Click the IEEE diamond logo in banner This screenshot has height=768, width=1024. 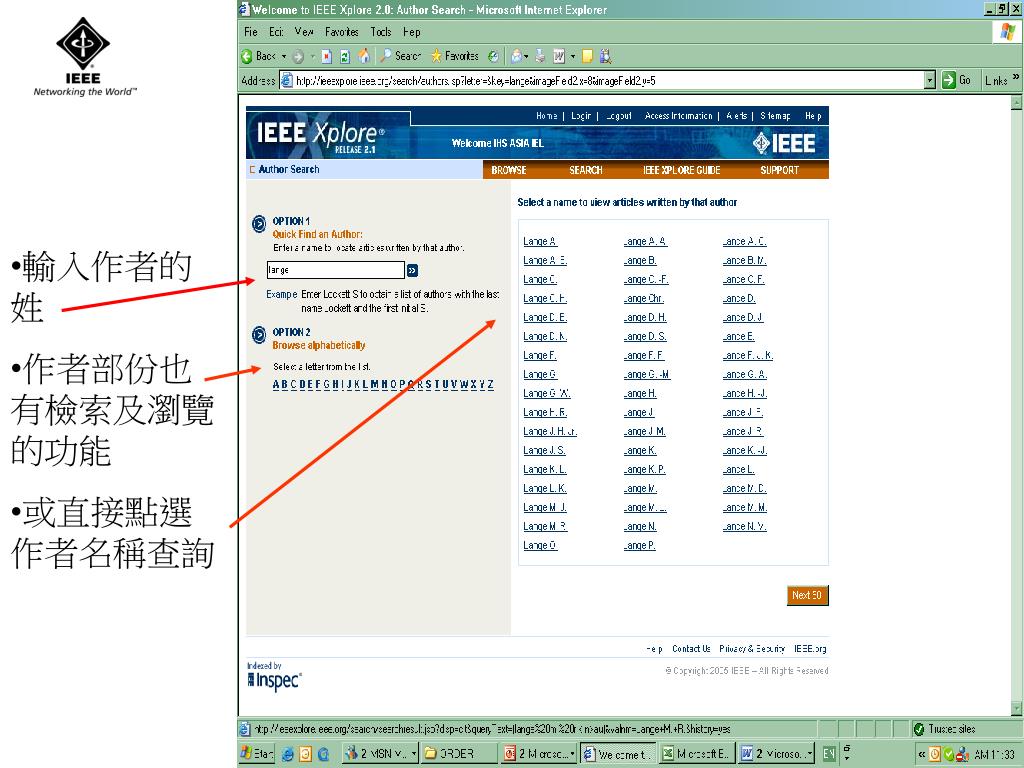[x=784, y=143]
